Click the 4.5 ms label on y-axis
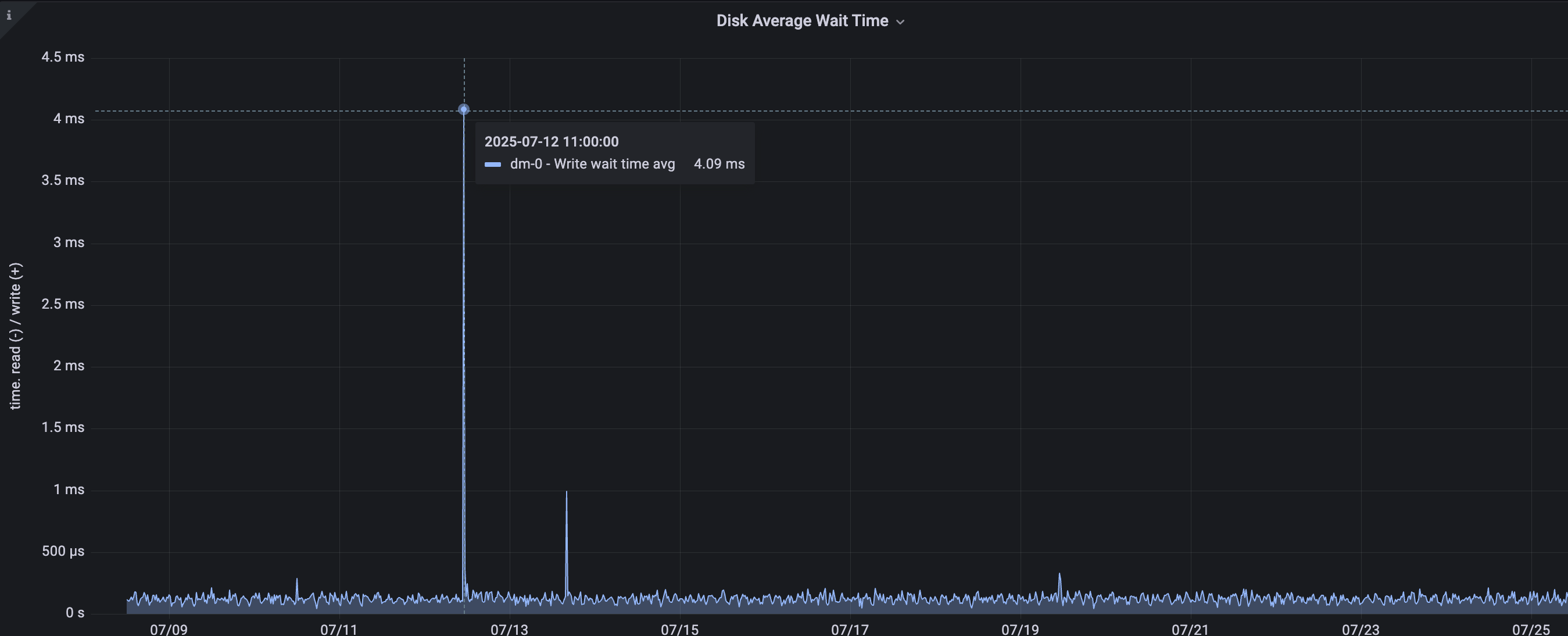This screenshot has width=1568, height=636. (x=65, y=56)
